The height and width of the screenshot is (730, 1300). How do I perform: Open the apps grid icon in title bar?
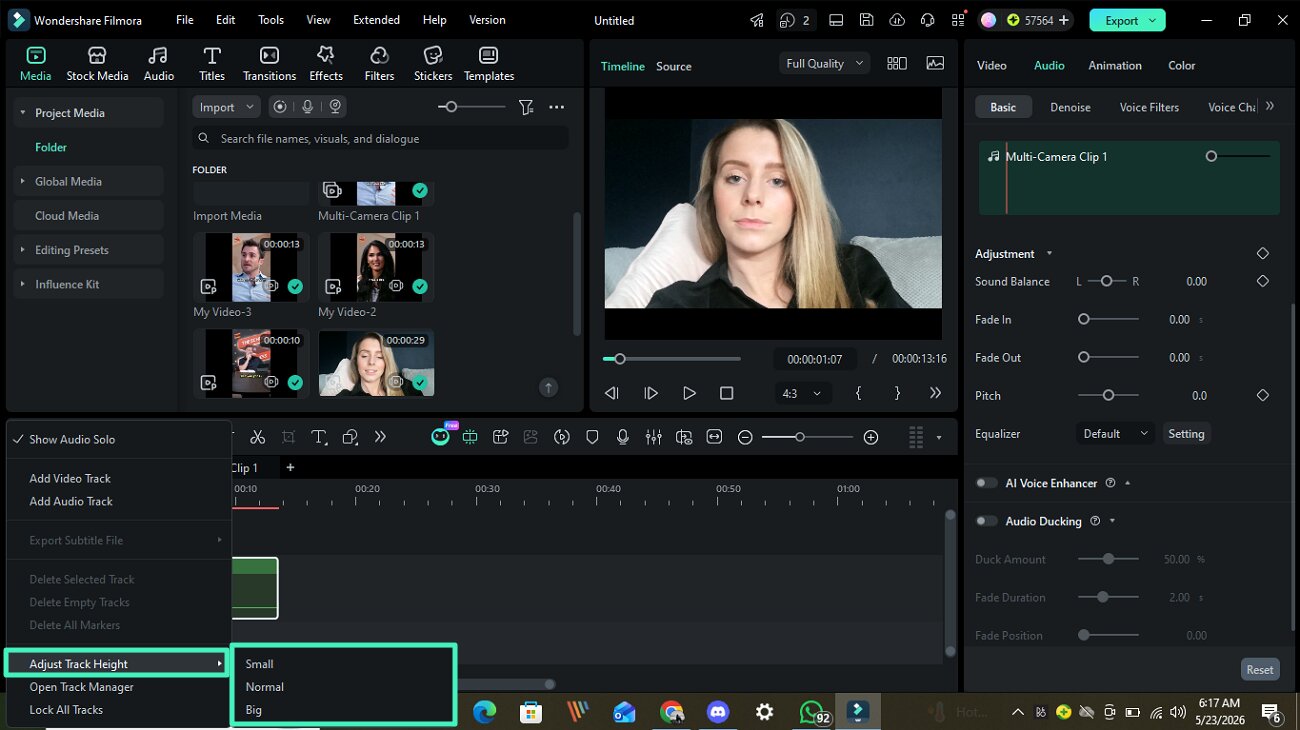(959, 20)
